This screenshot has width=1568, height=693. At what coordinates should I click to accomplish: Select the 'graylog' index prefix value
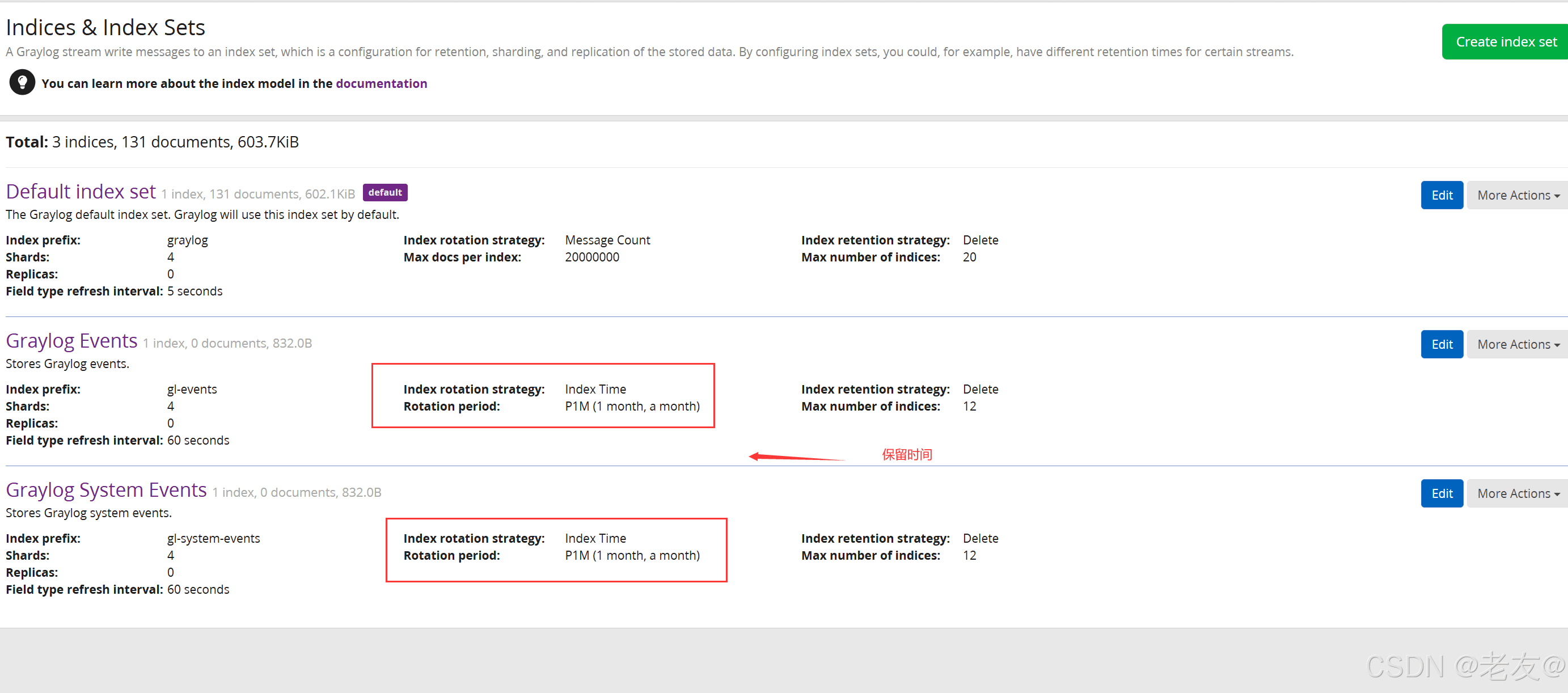(188, 240)
